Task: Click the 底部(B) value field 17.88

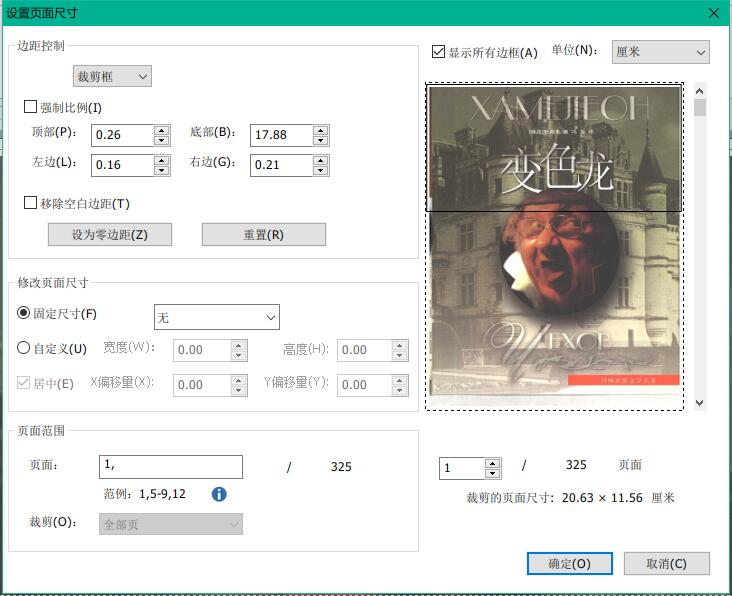Action: click(282, 135)
